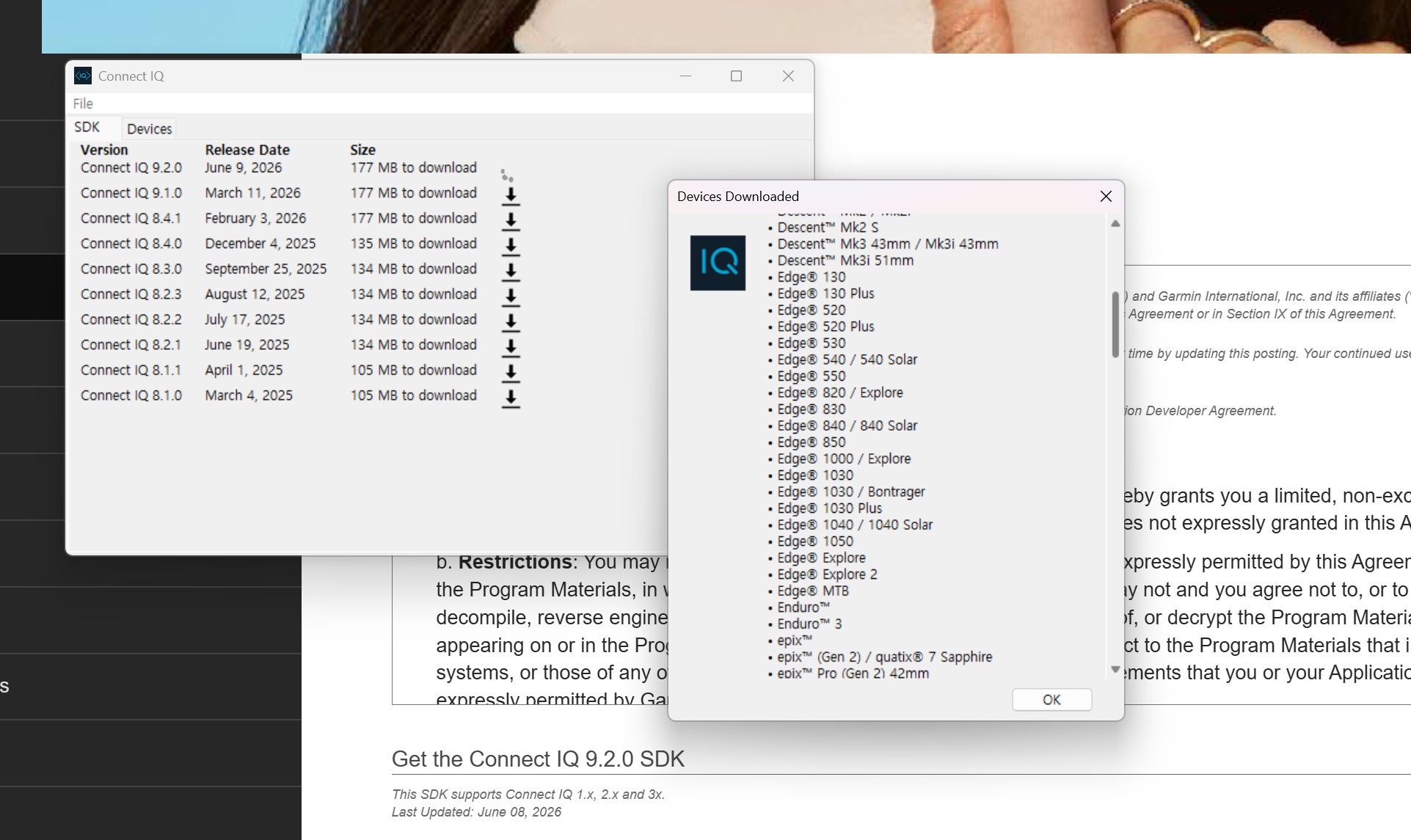Close the Connect IQ window
Image resolution: width=1411 pixels, height=840 pixels.
788,76
